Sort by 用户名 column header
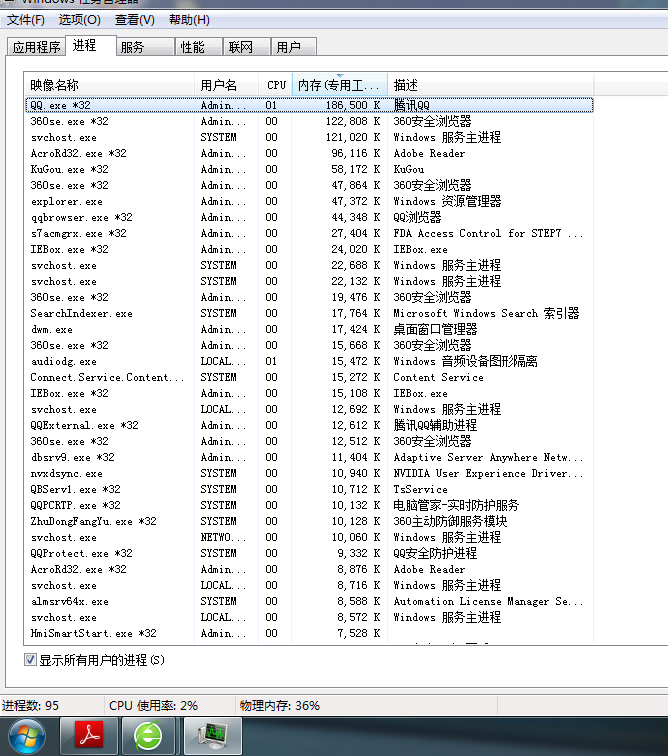This screenshot has height=756, width=668. pos(227,85)
